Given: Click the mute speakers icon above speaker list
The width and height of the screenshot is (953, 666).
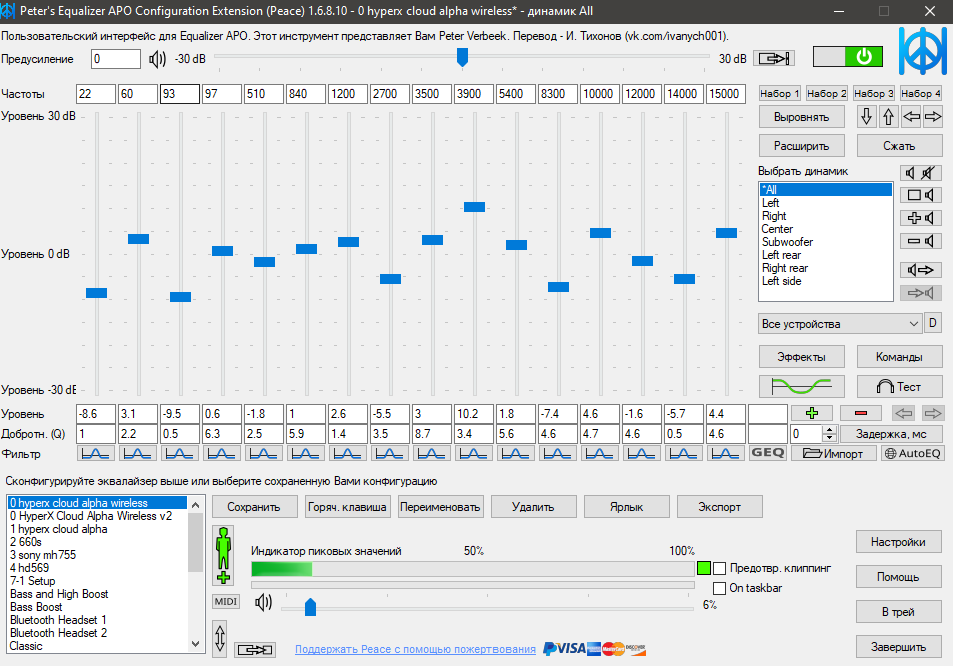Looking at the screenshot, I should [920, 173].
